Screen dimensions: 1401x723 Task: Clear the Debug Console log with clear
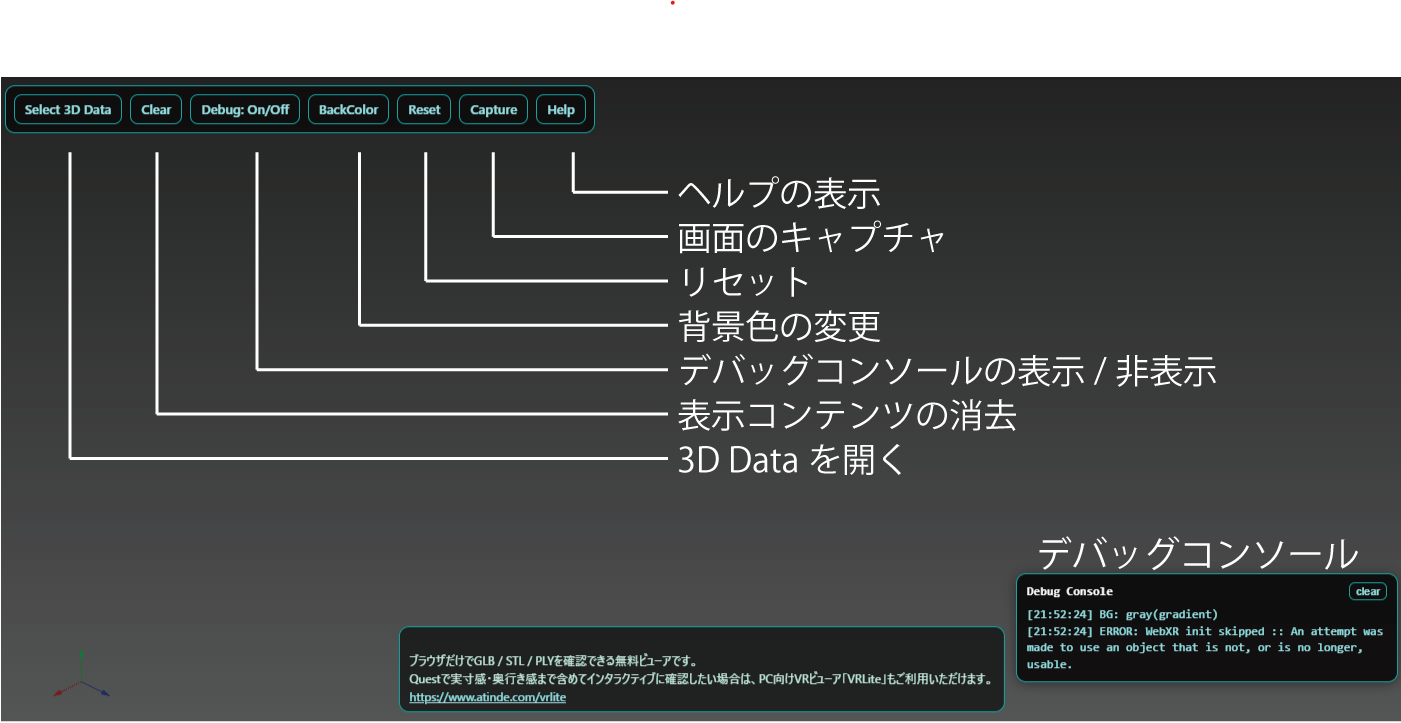[x=1367, y=591]
